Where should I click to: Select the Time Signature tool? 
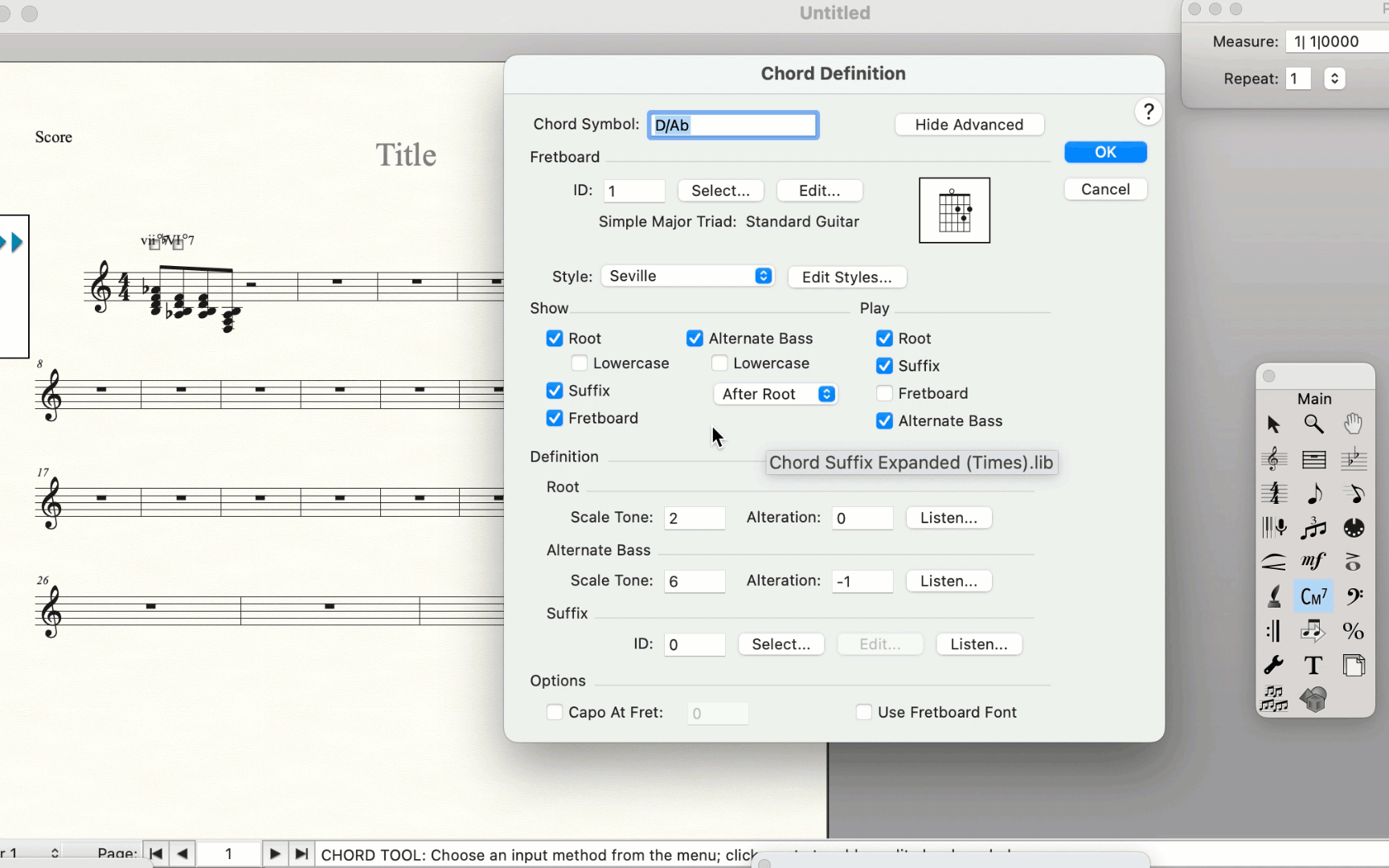coord(1273,493)
